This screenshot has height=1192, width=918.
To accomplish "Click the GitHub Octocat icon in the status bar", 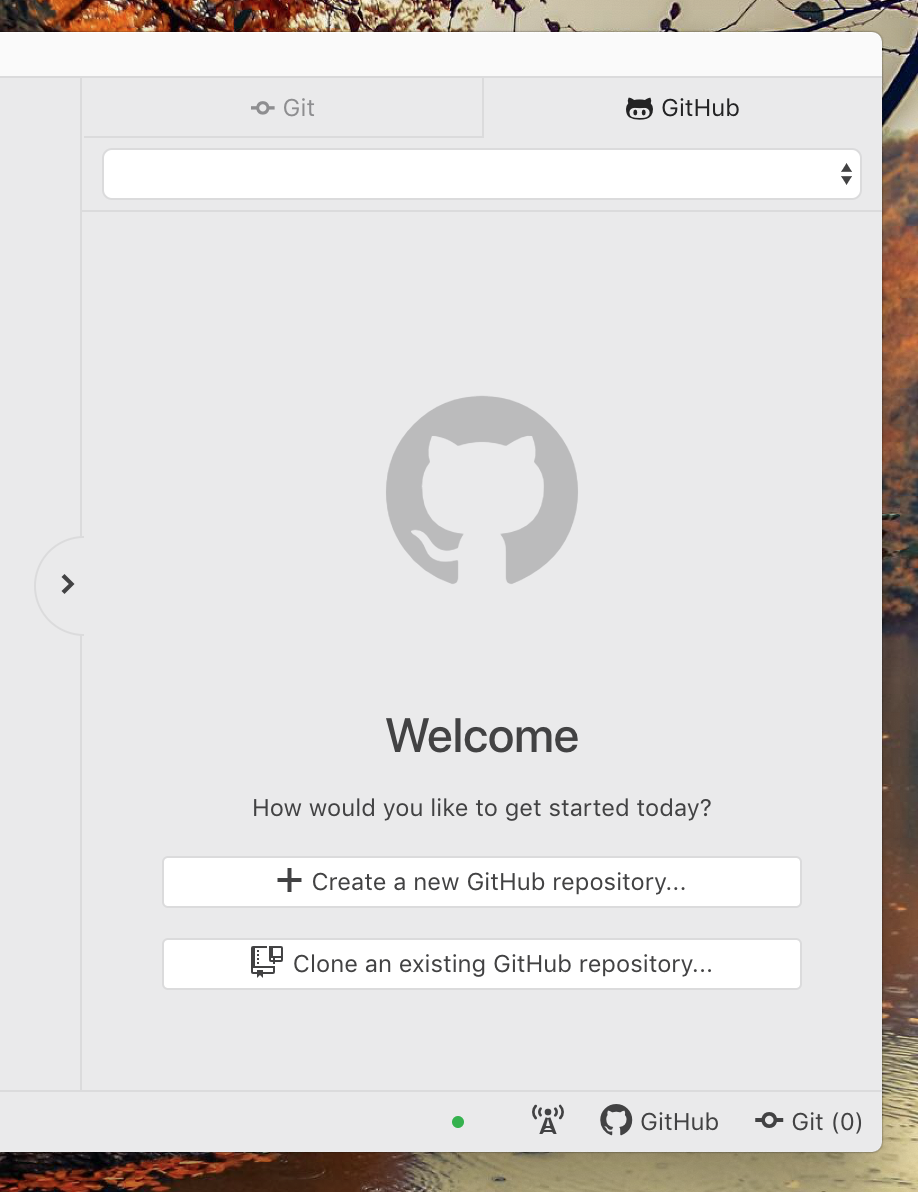I will 616,1120.
